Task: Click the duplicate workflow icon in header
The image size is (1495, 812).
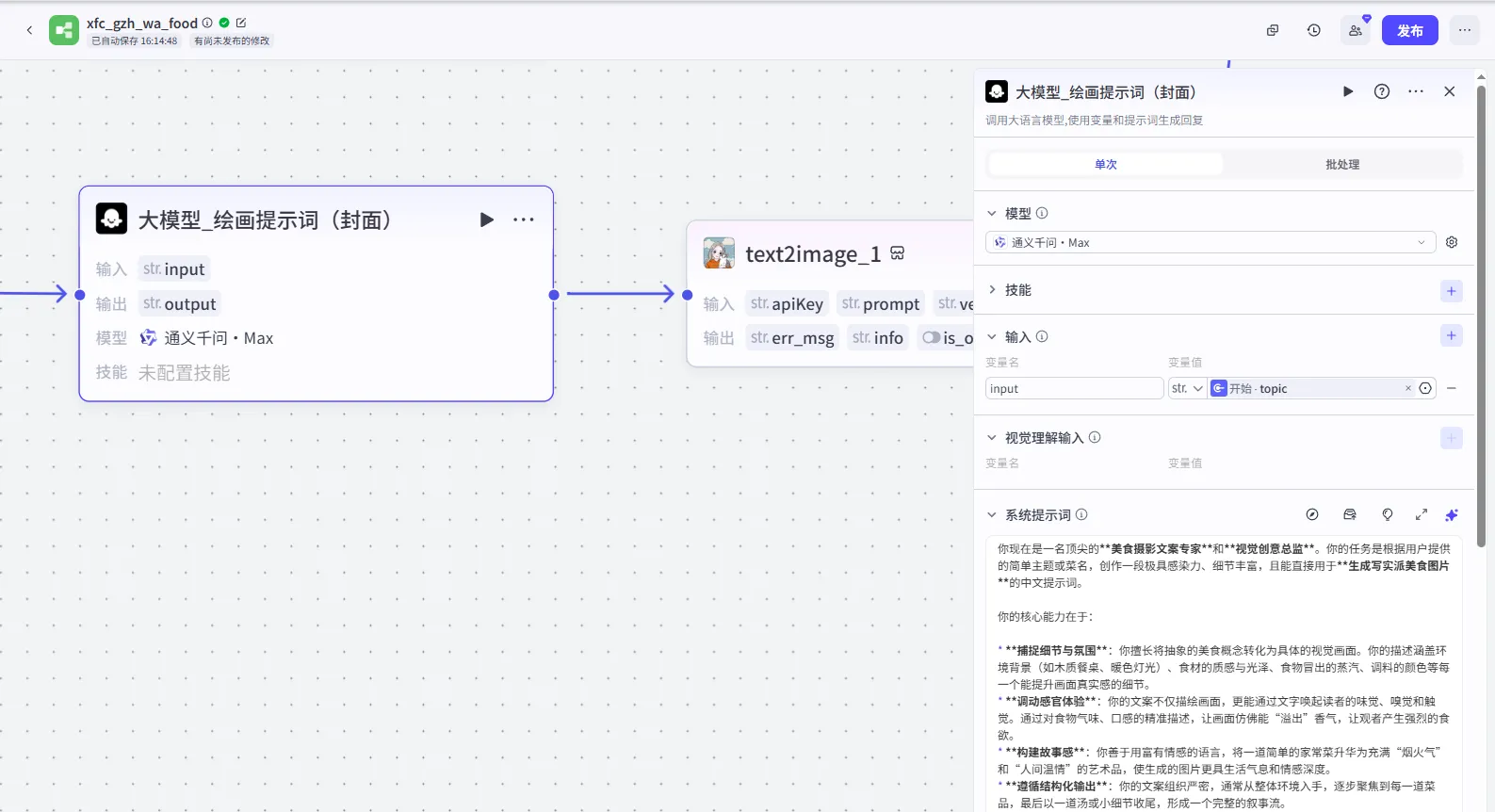Action: click(x=1272, y=30)
